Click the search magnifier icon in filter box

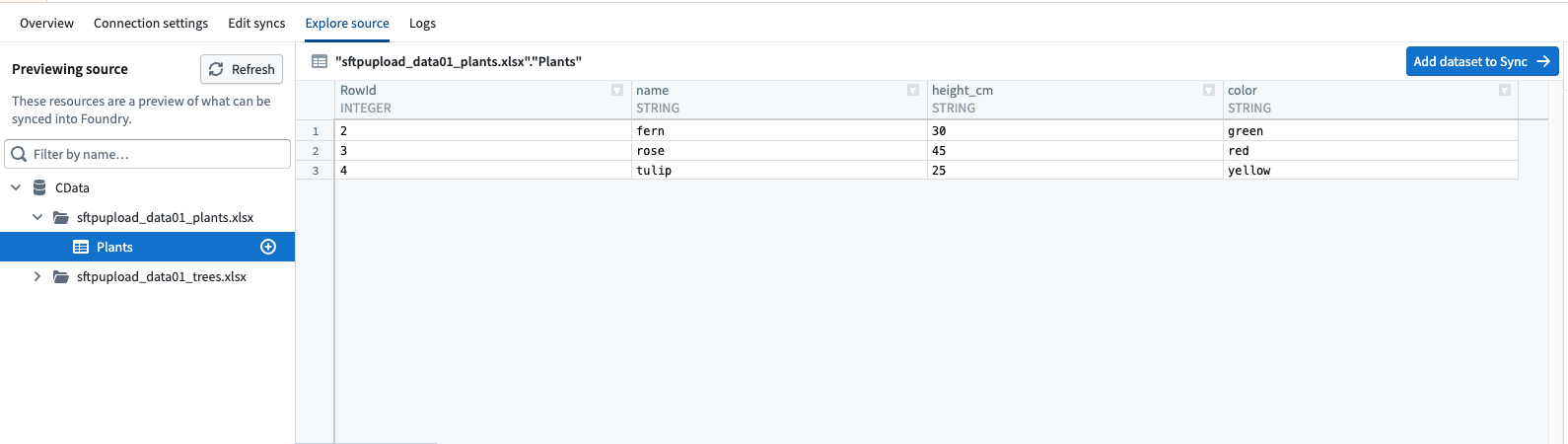click(19, 154)
